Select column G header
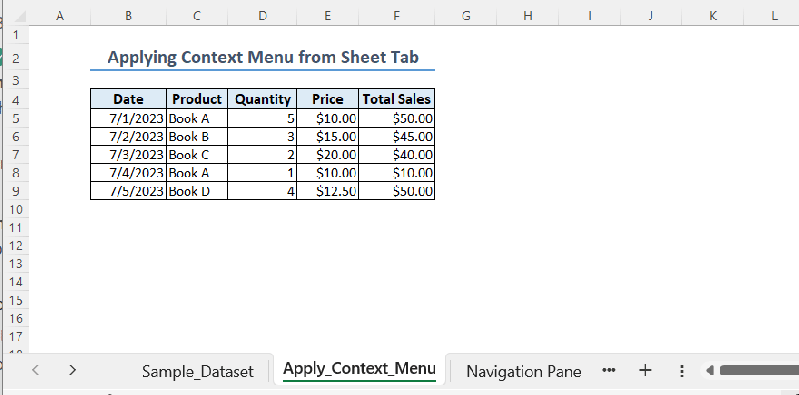The width and height of the screenshot is (799, 395). pyautogui.click(x=466, y=16)
